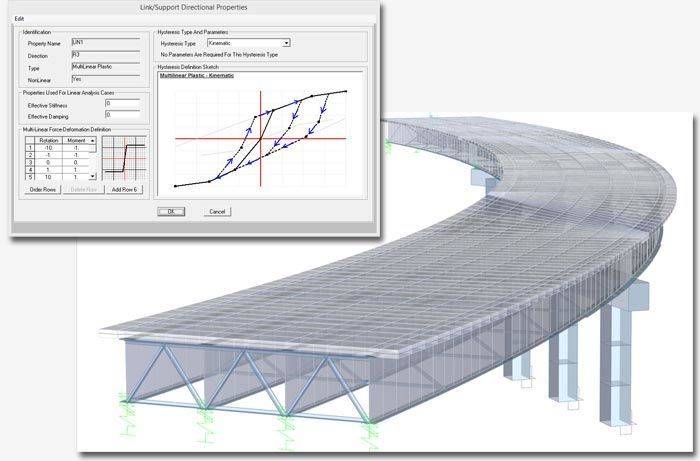The width and height of the screenshot is (700, 461).
Task: Click the Effective Damping label
Action: tap(48, 116)
